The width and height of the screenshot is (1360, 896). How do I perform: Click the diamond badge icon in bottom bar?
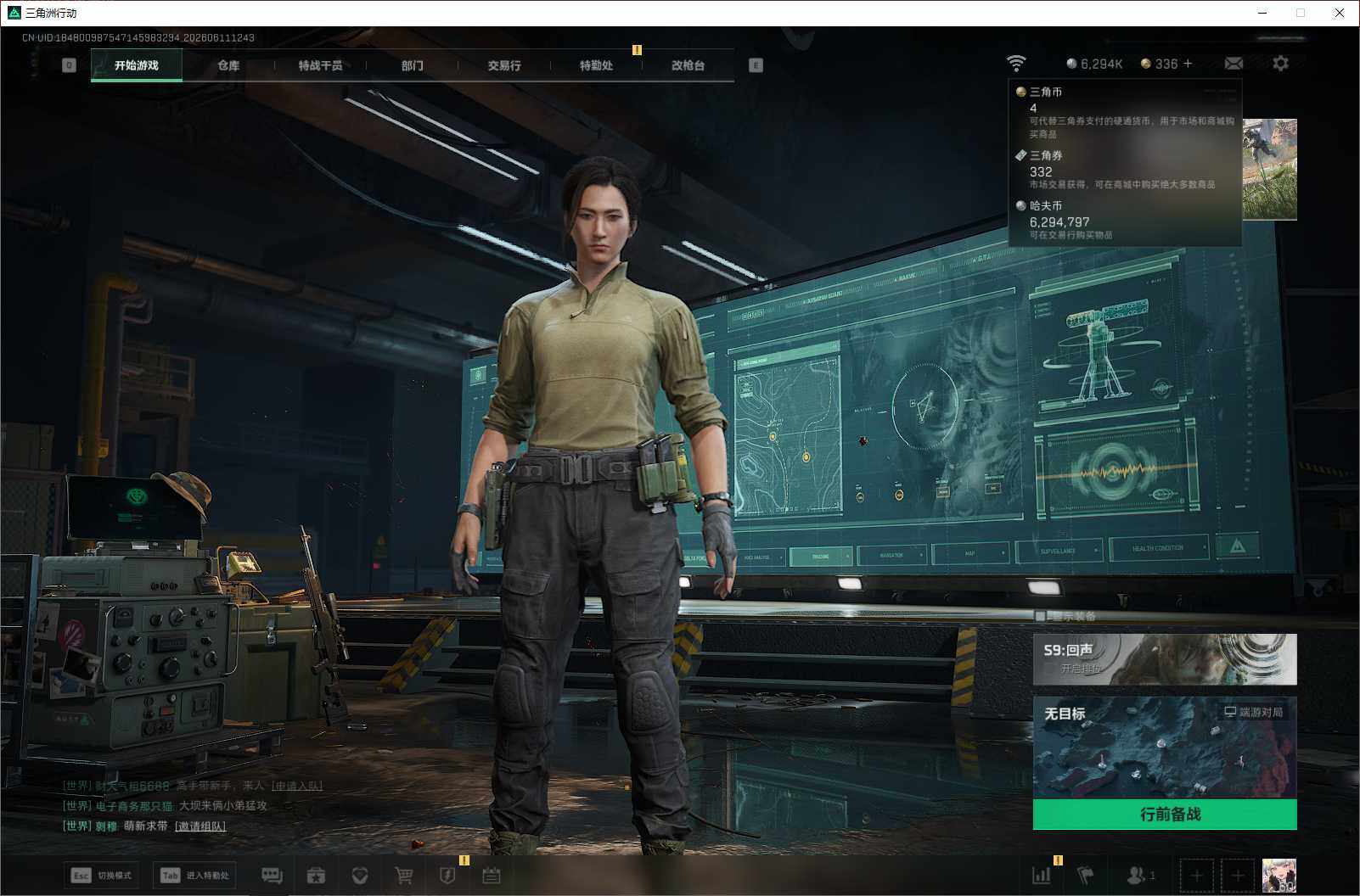tap(360, 875)
